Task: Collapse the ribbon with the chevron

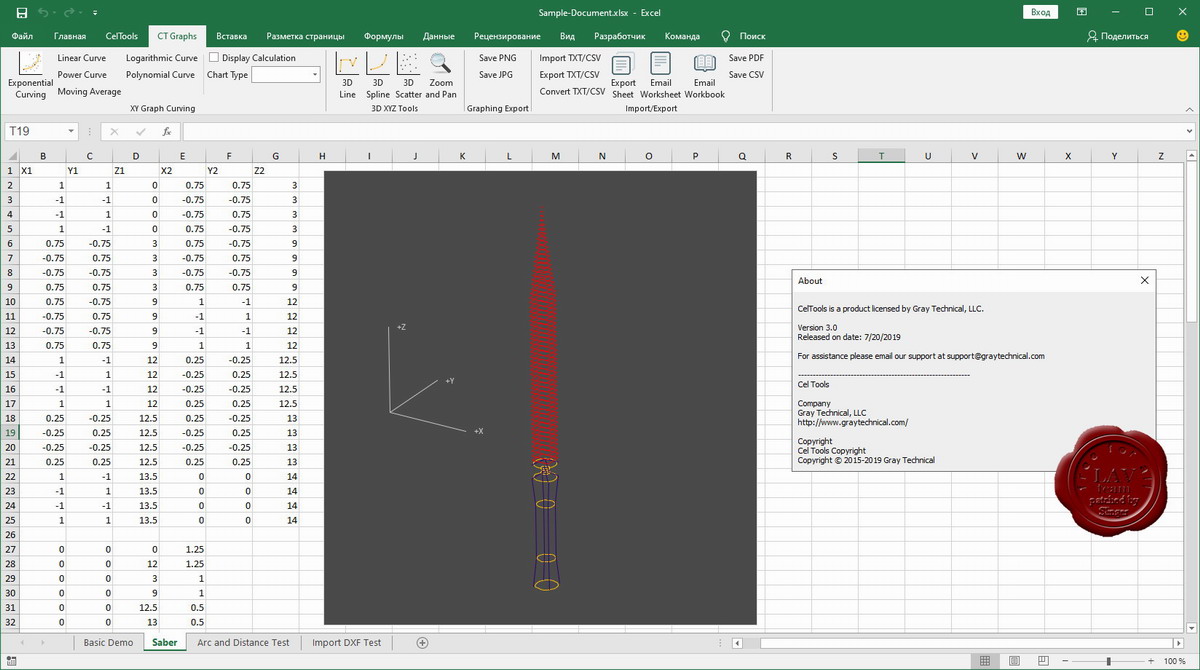Action: pyautogui.click(x=1189, y=108)
